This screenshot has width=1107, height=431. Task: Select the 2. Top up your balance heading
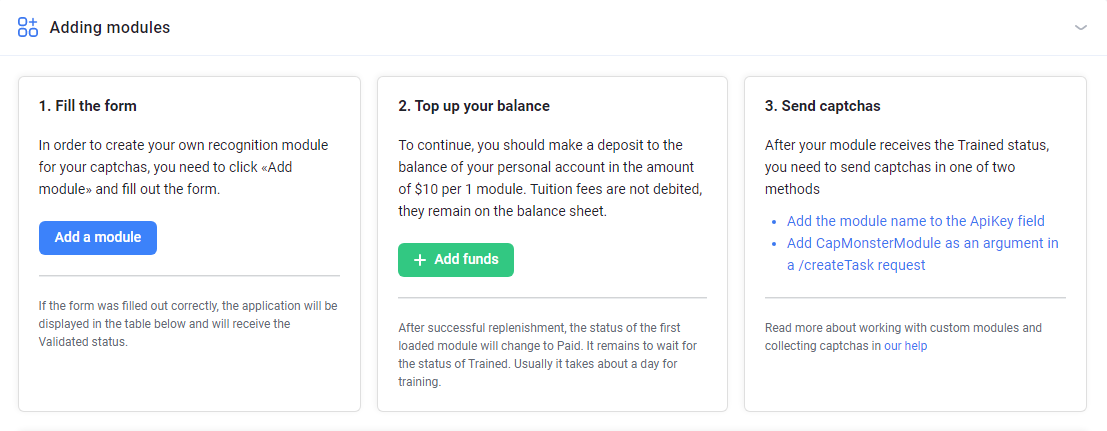474,106
